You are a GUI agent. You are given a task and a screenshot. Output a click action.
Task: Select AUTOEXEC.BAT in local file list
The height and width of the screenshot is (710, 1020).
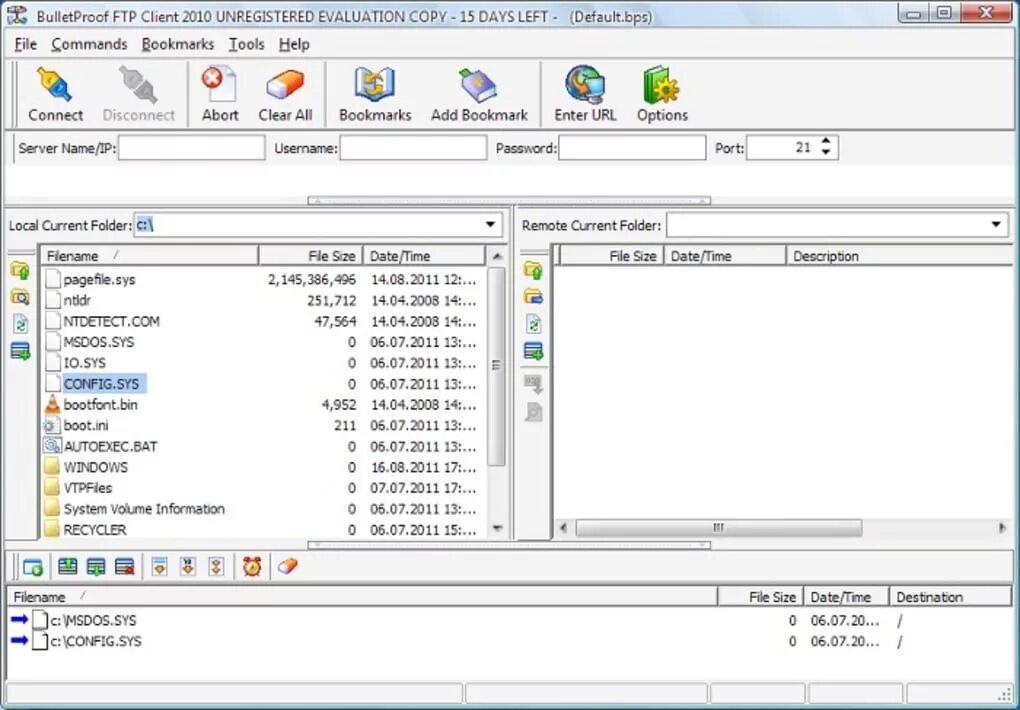click(x=110, y=446)
